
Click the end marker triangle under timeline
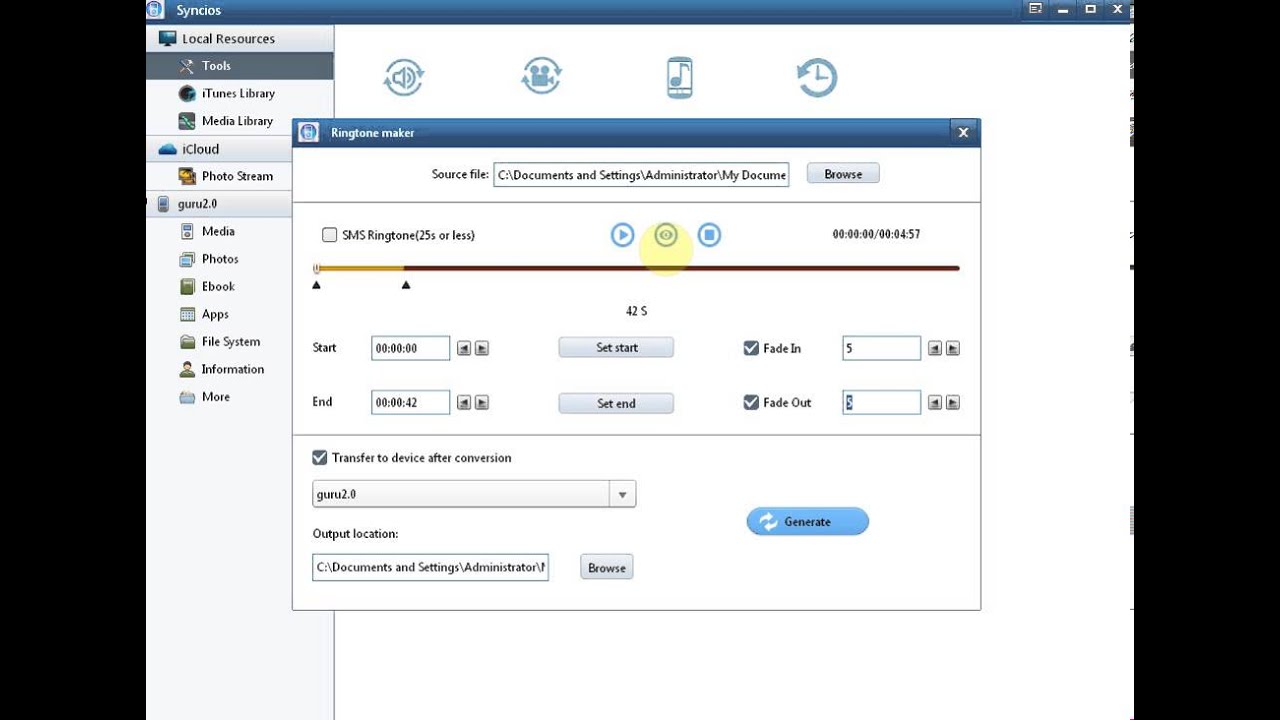tap(406, 285)
